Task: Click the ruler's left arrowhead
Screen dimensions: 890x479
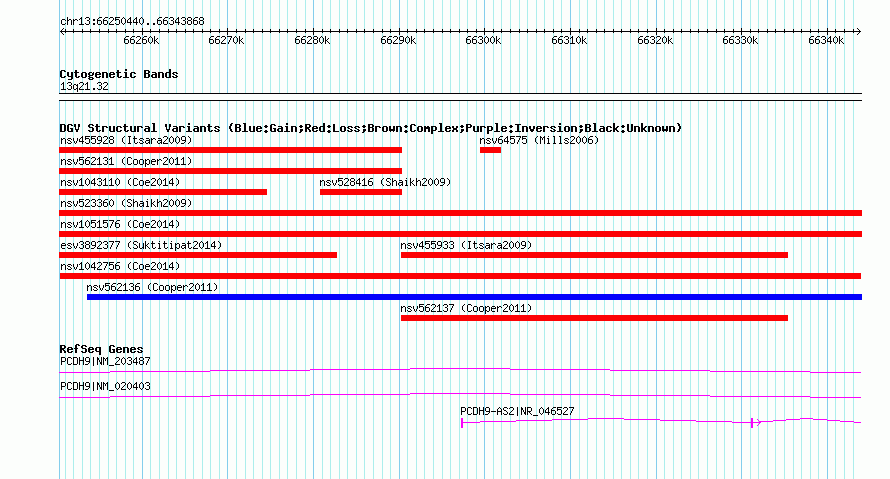Action: pos(62,32)
